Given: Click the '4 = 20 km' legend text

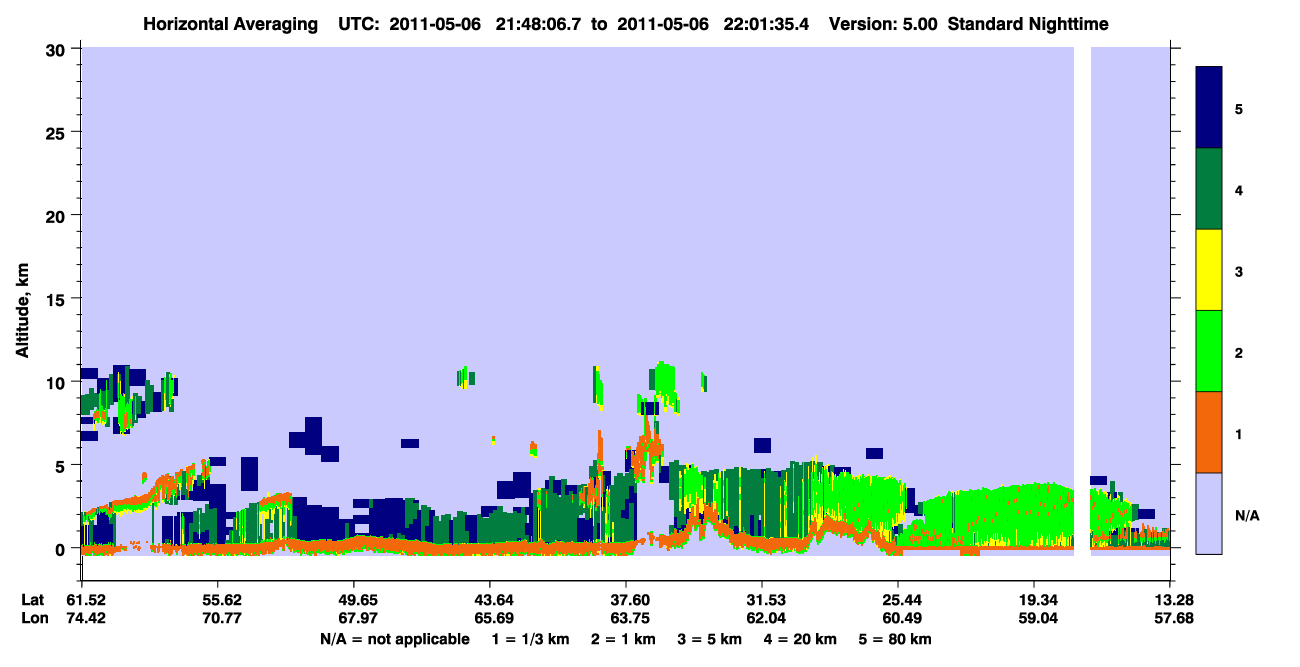Looking at the screenshot, I should coord(801,639).
